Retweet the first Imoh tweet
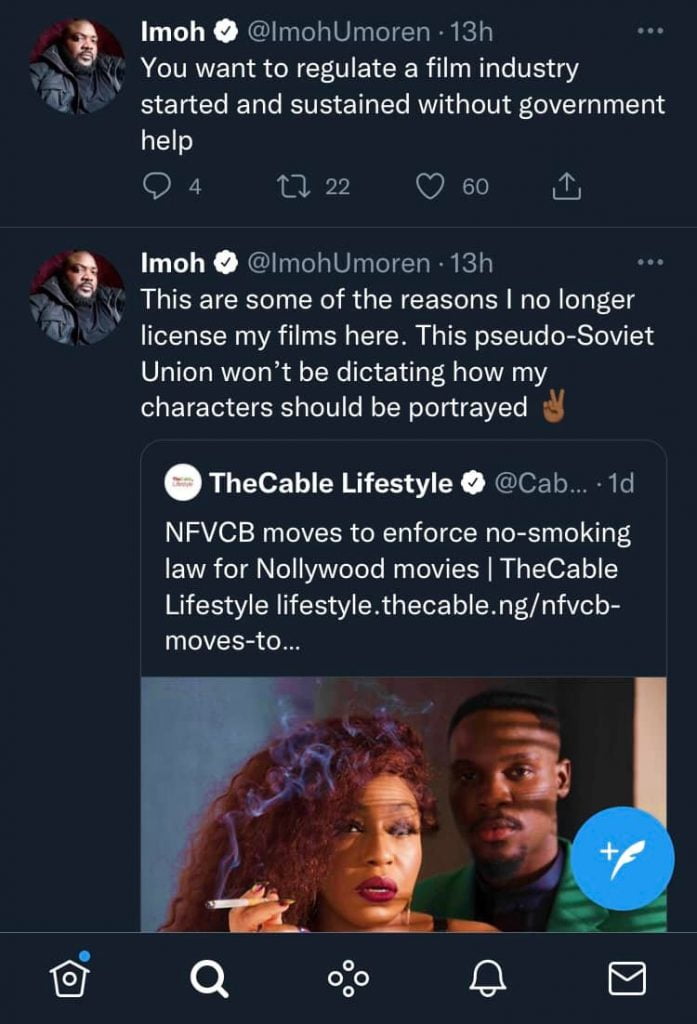 click(291, 186)
